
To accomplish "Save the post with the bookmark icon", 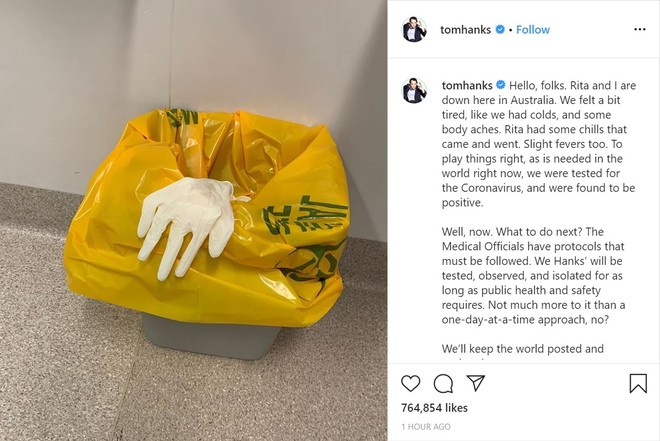I will click(638, 383).
